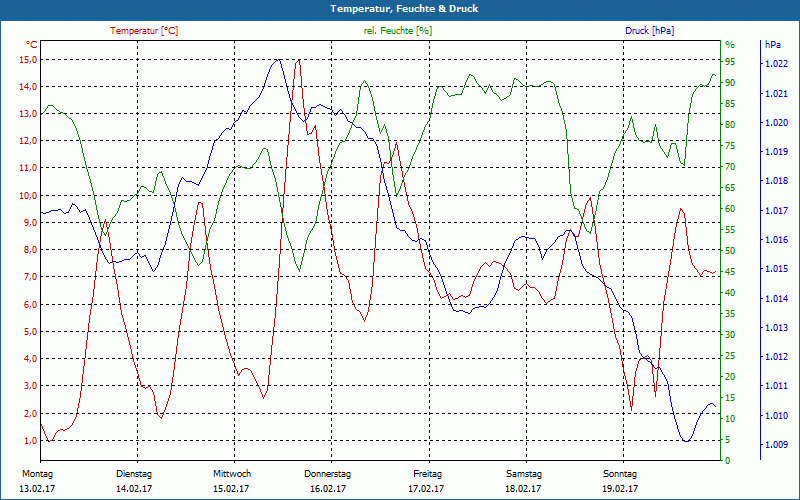Image resolution: width=800 pixels, height=500 pixels.
Task: Click the 'Freitag' day label
Action: 428,474
